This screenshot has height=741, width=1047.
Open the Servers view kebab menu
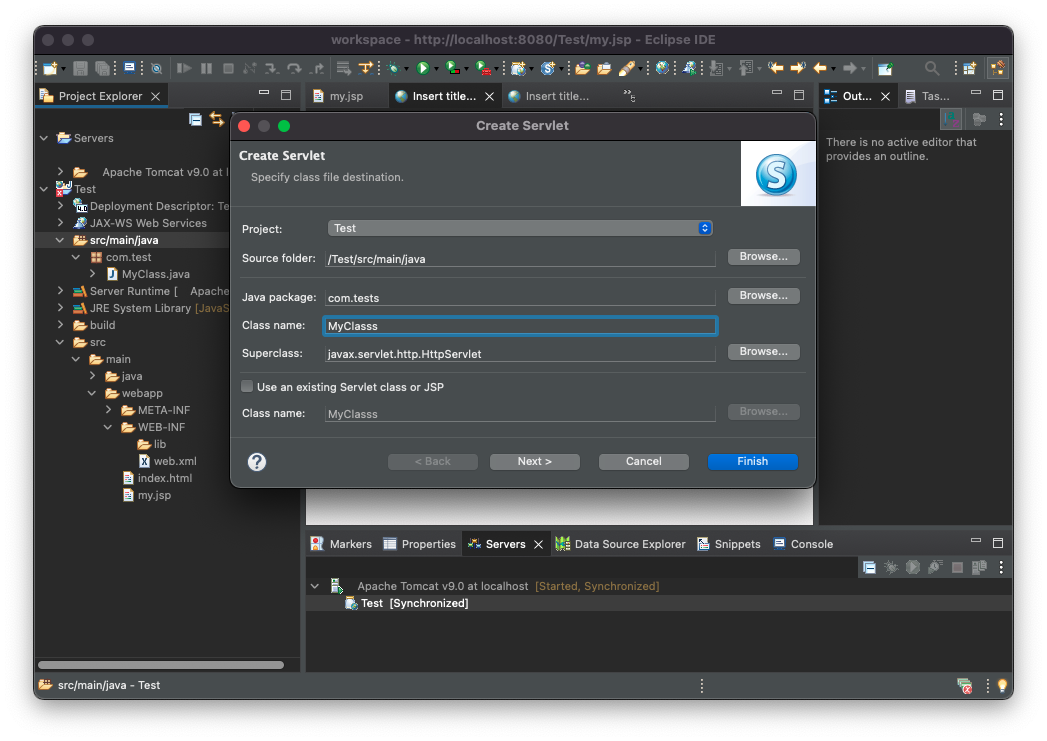tap(1001, 567)
